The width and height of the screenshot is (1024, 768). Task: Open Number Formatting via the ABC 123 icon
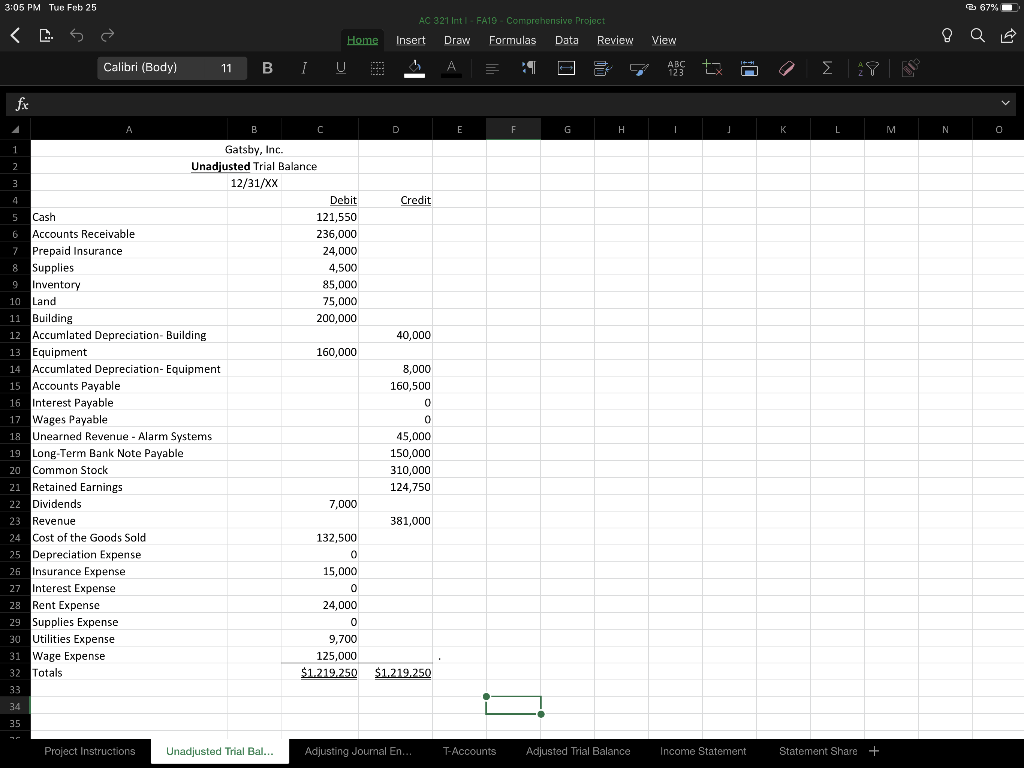(x=674, y=68)
